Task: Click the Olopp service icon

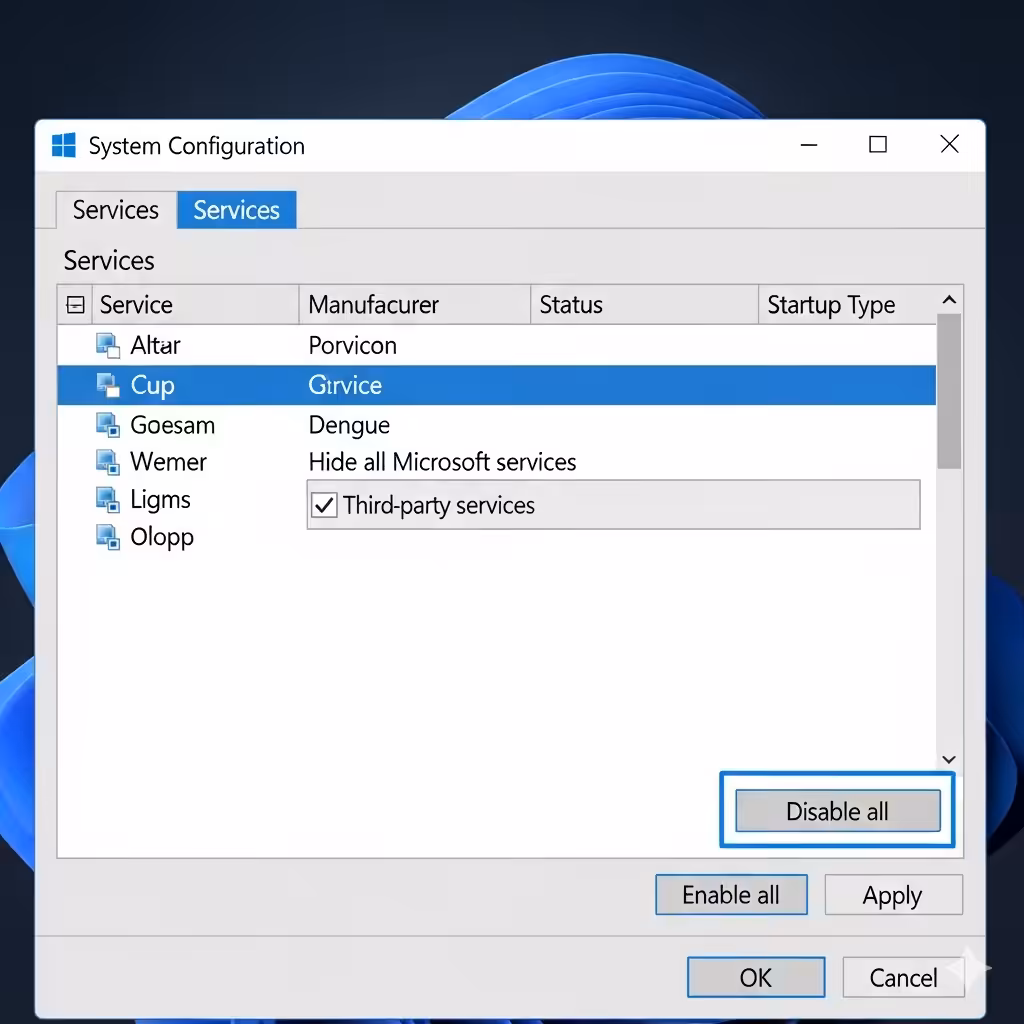Action: click(108, 537)
